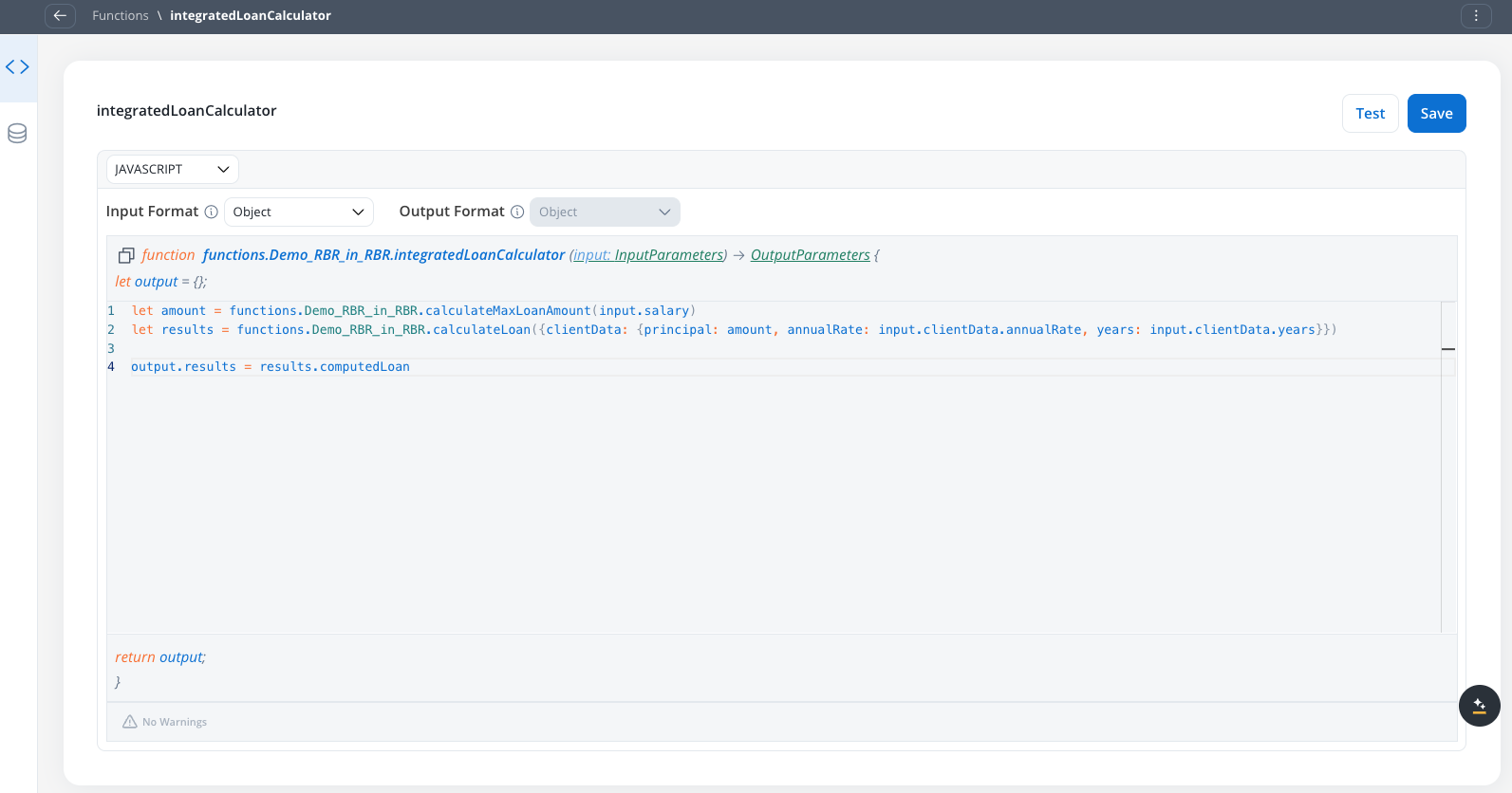The width and height of the screenshot is (1512, 793).
Task: Open the code editor sidebar icon
Action: pyautogui.click(x=18, y=67)
